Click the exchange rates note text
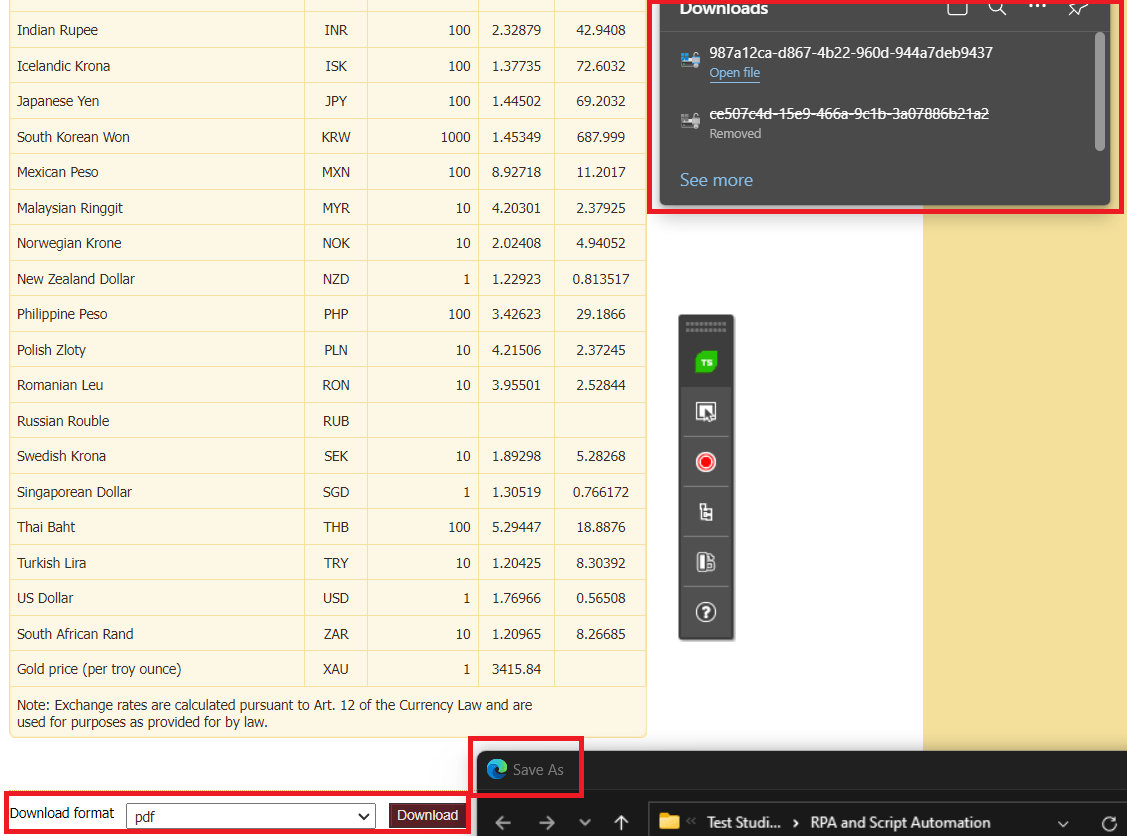Image resolution: width=1127 pixels, height=836 pixels. [x=275, y=713]
